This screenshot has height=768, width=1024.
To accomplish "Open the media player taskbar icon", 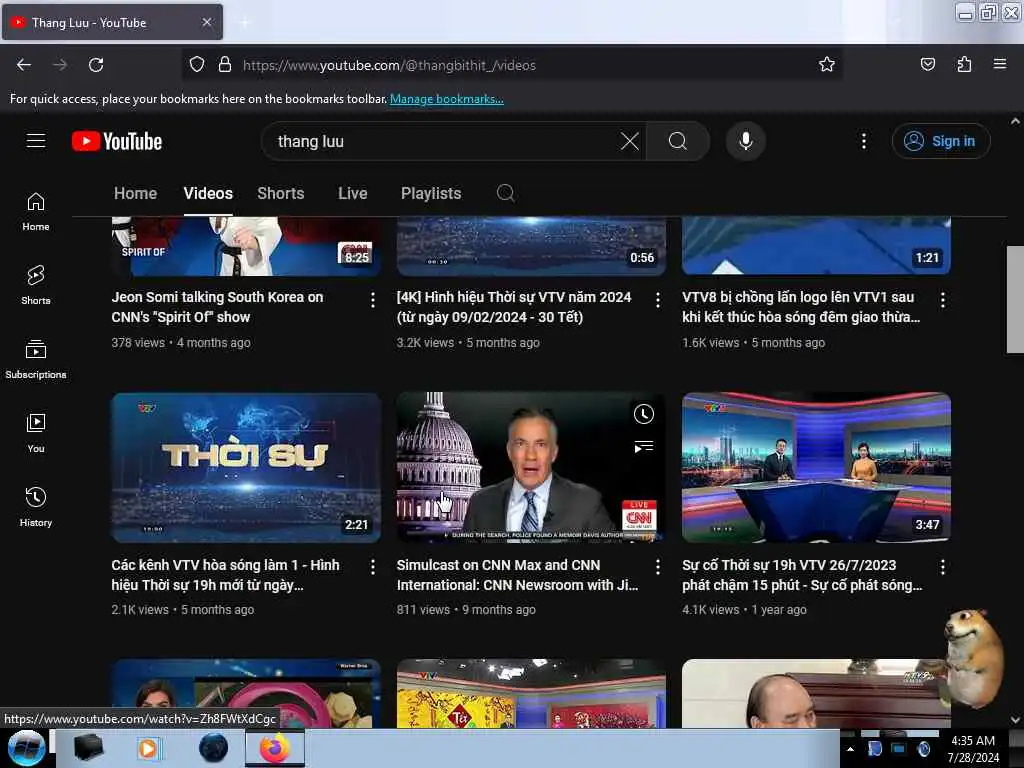I will pos(148,748).
